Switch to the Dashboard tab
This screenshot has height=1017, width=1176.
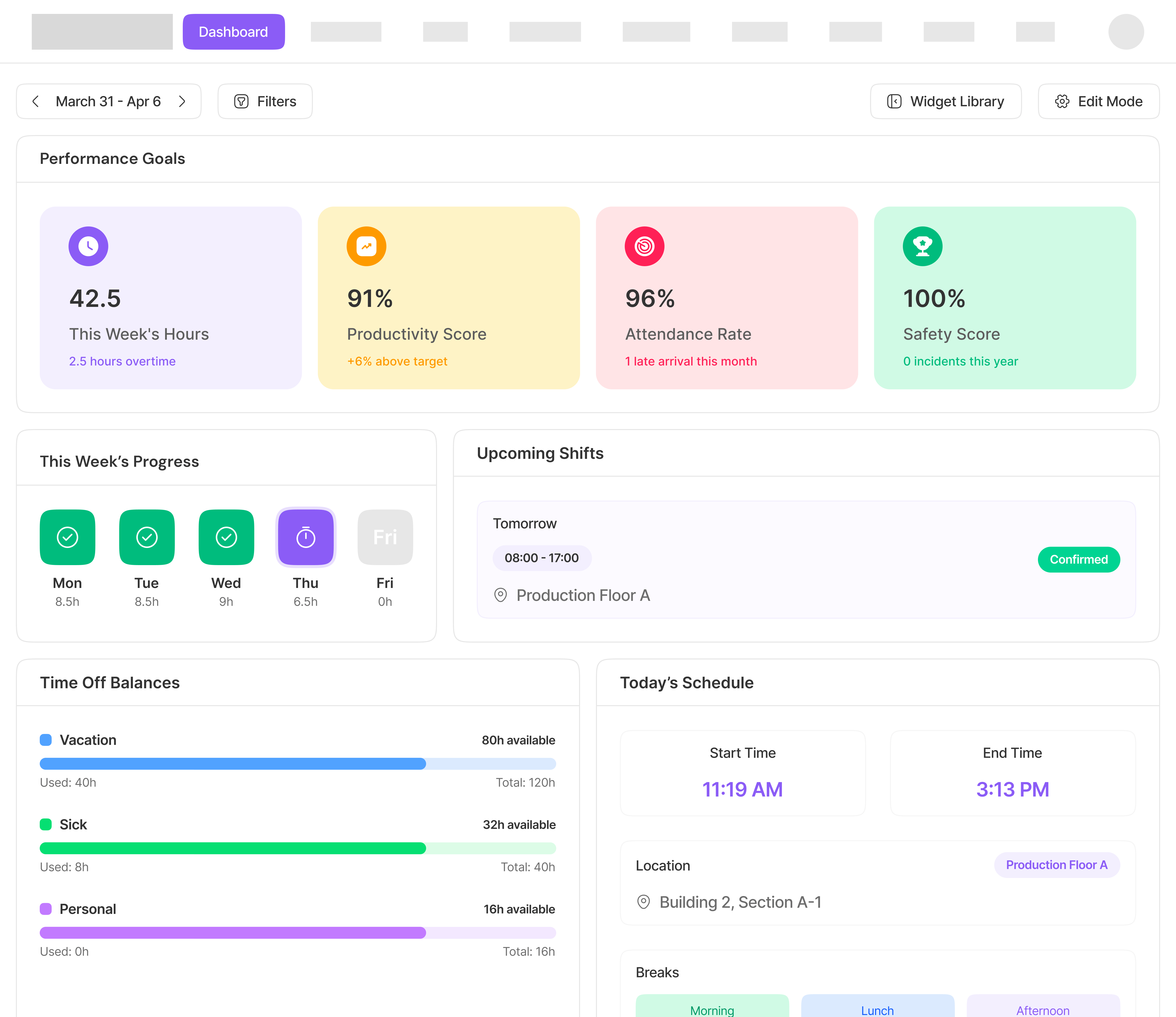point(233,32)
